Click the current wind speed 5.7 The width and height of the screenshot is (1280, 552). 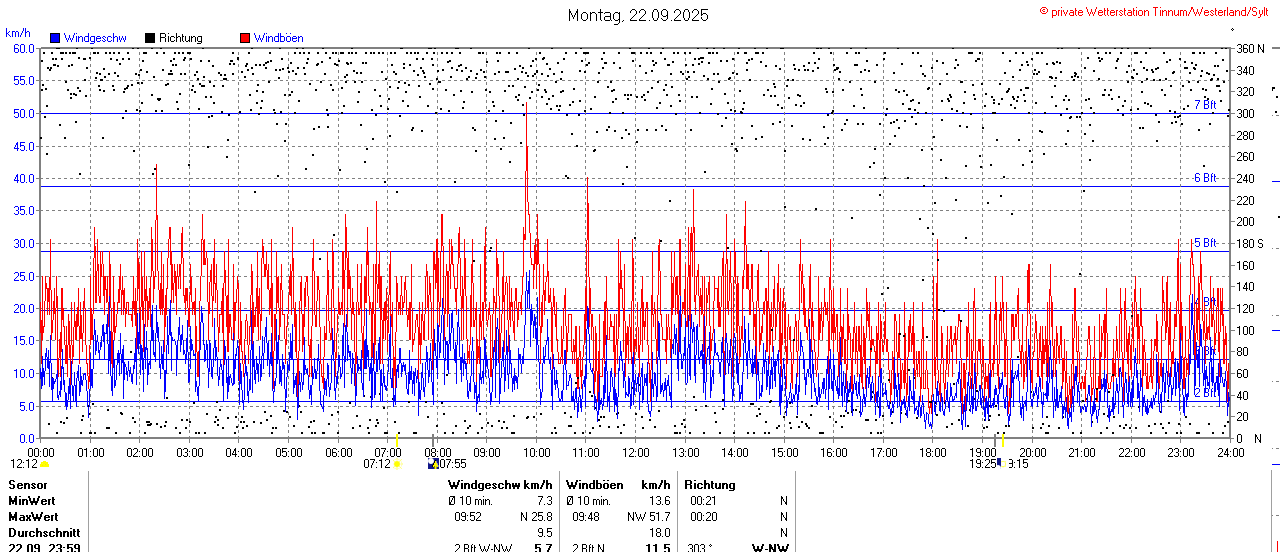(x=544, y=547)
